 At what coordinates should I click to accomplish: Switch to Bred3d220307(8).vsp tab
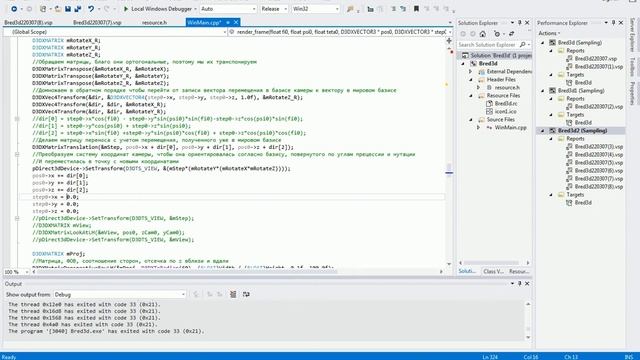(29, 22)
